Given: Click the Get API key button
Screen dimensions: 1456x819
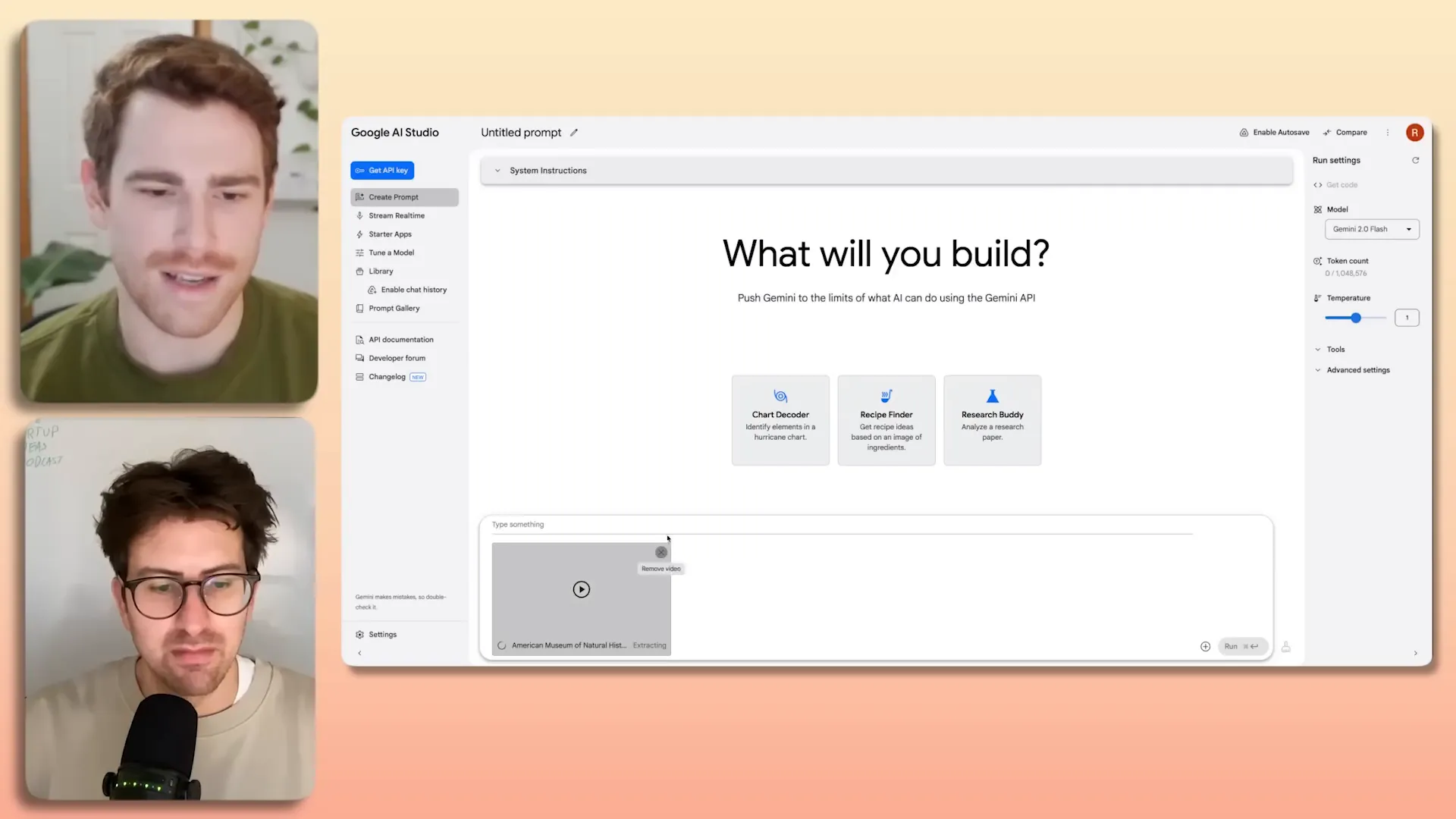Looking at the screenshot, I should [x=382, y=171].
